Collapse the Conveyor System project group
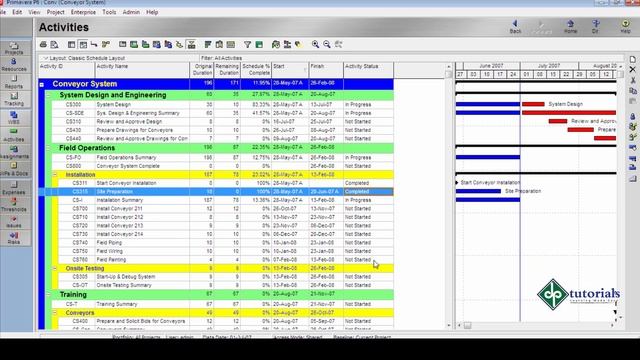 [42, 85]
